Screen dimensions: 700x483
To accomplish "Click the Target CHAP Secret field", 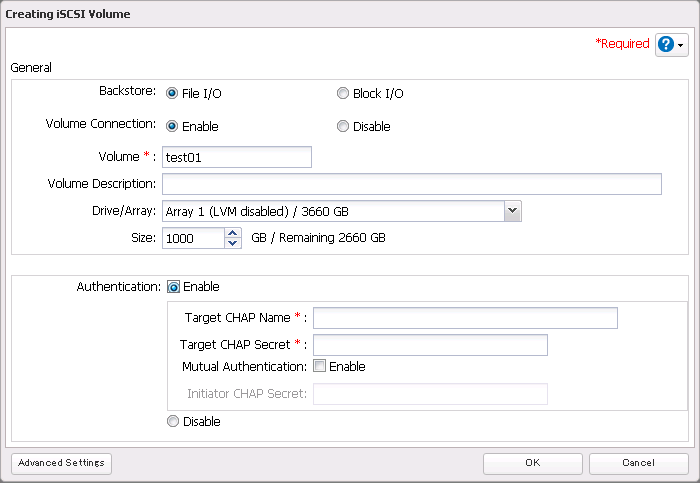I will pos(430,345).
